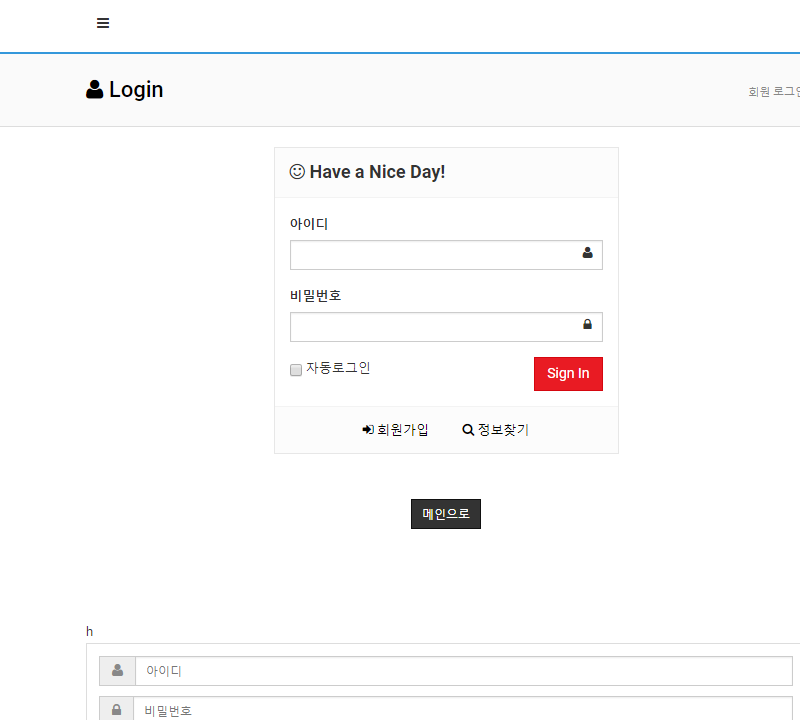The image size is (800, 720).
Task: Click bottom input with 아이디 placeholder
Action: tap(463, 671)
